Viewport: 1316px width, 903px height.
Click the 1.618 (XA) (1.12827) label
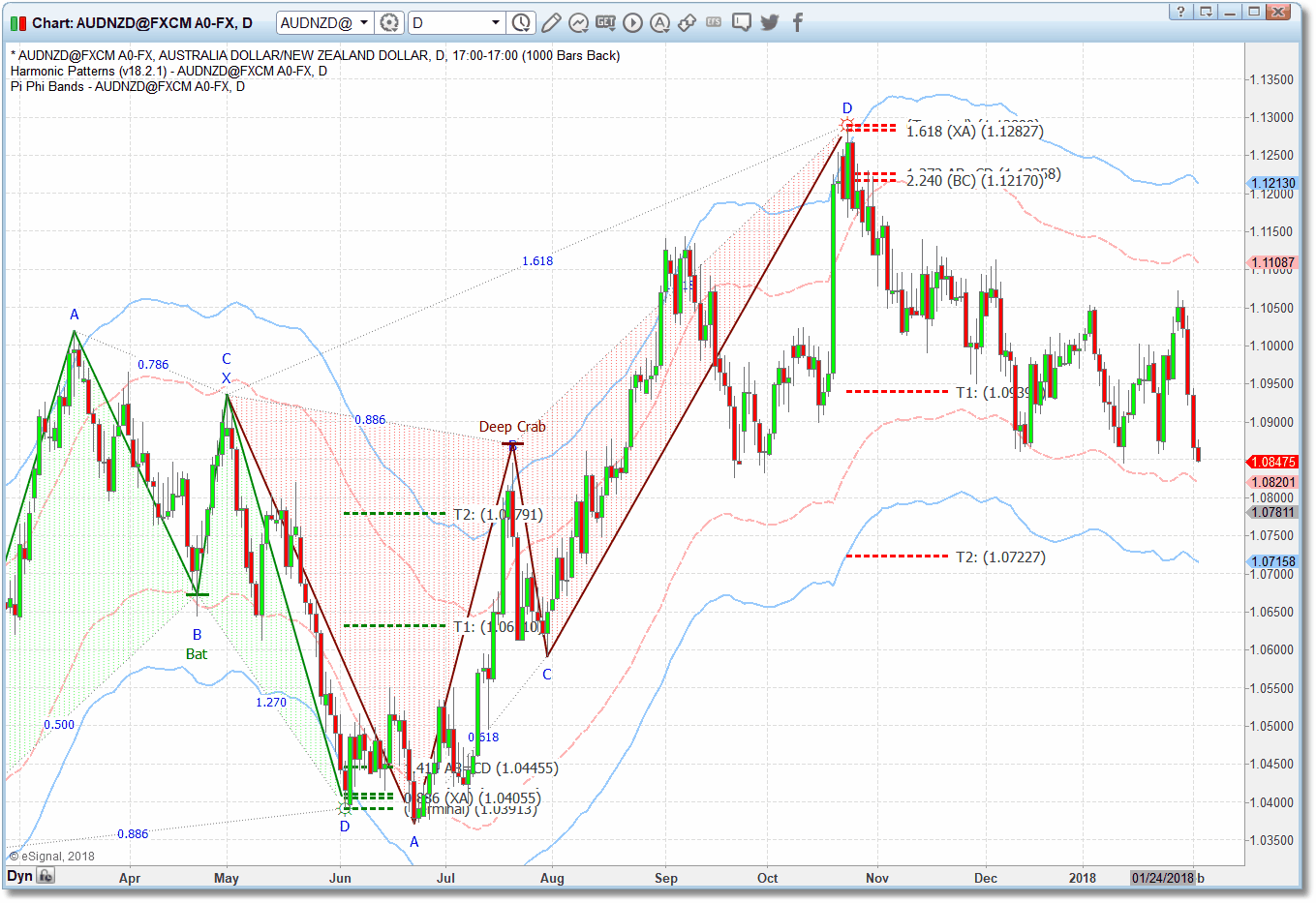[x=975, y=132]
